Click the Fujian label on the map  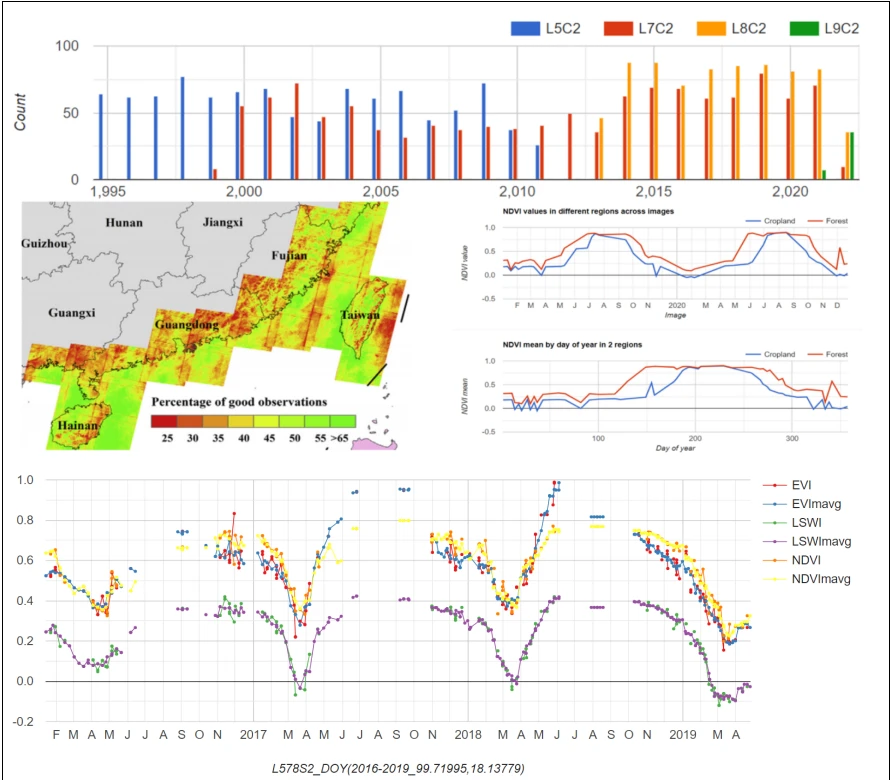pyautogui.click(x=289, y=256)
